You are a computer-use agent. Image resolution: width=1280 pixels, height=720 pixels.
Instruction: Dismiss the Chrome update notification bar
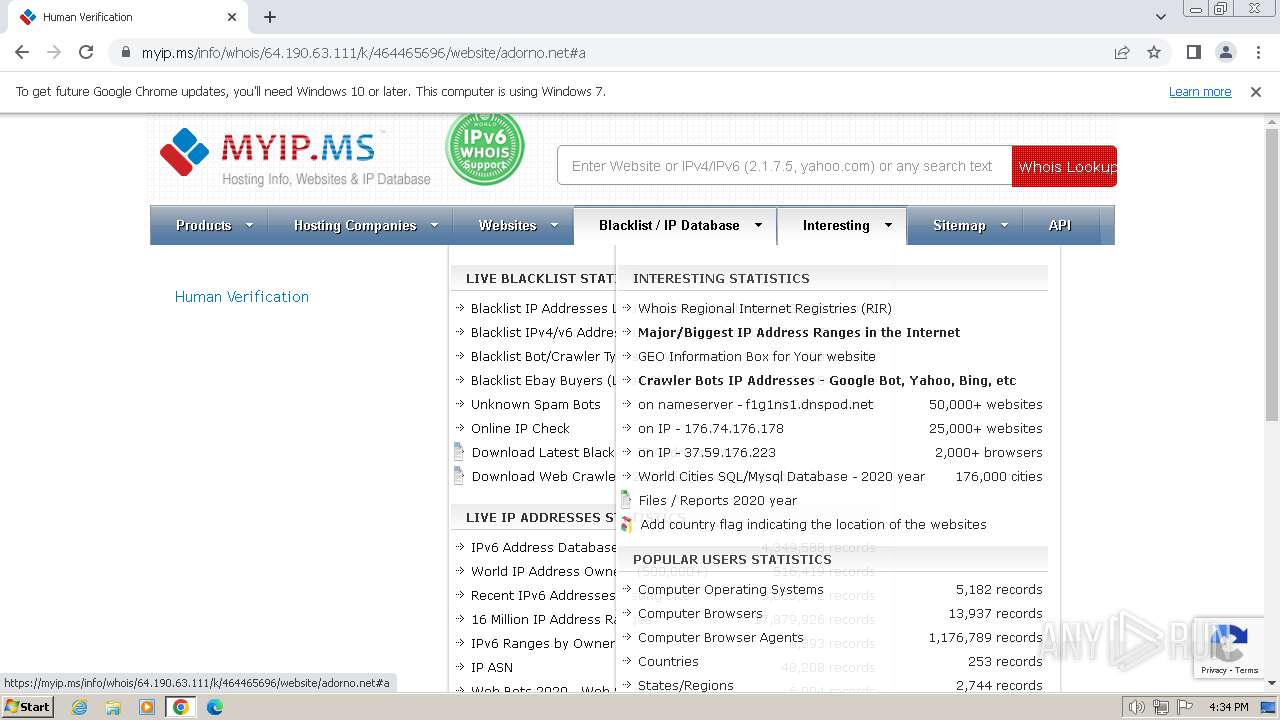pyautogui.click(x=1256, y=91)
